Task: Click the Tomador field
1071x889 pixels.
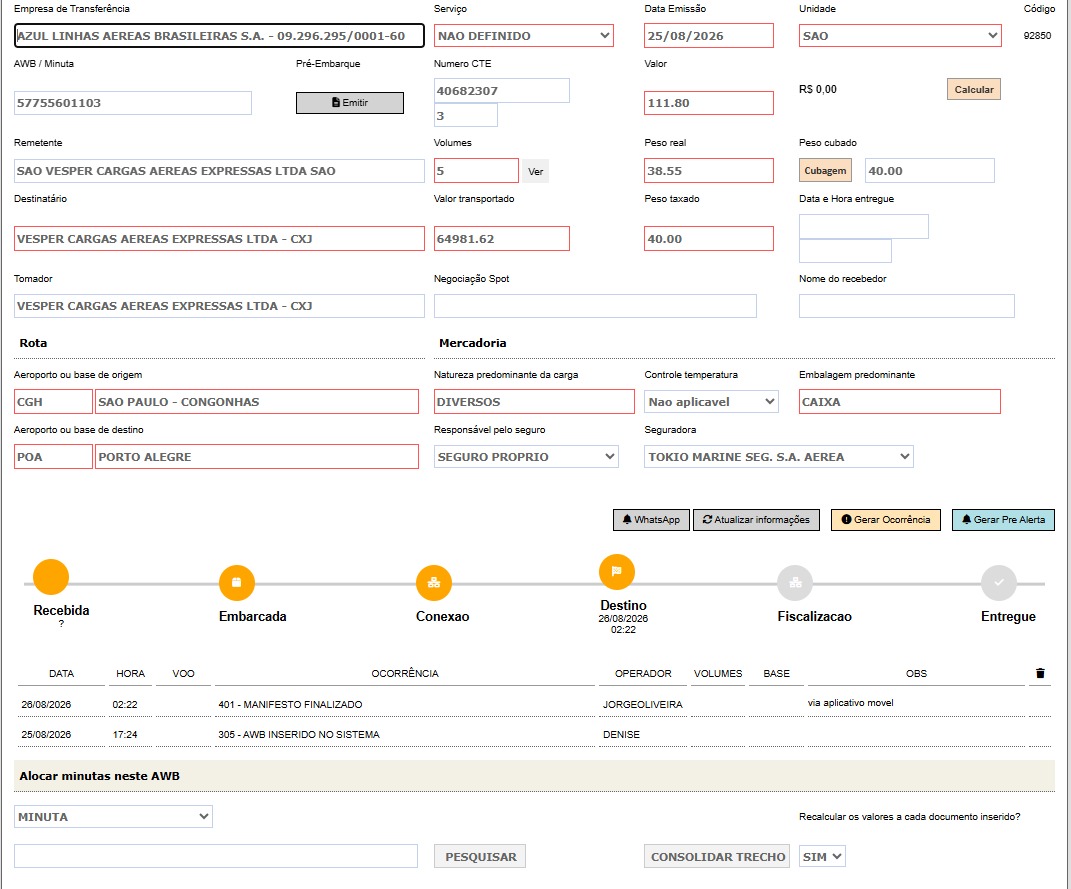Action: coord(219,306)
